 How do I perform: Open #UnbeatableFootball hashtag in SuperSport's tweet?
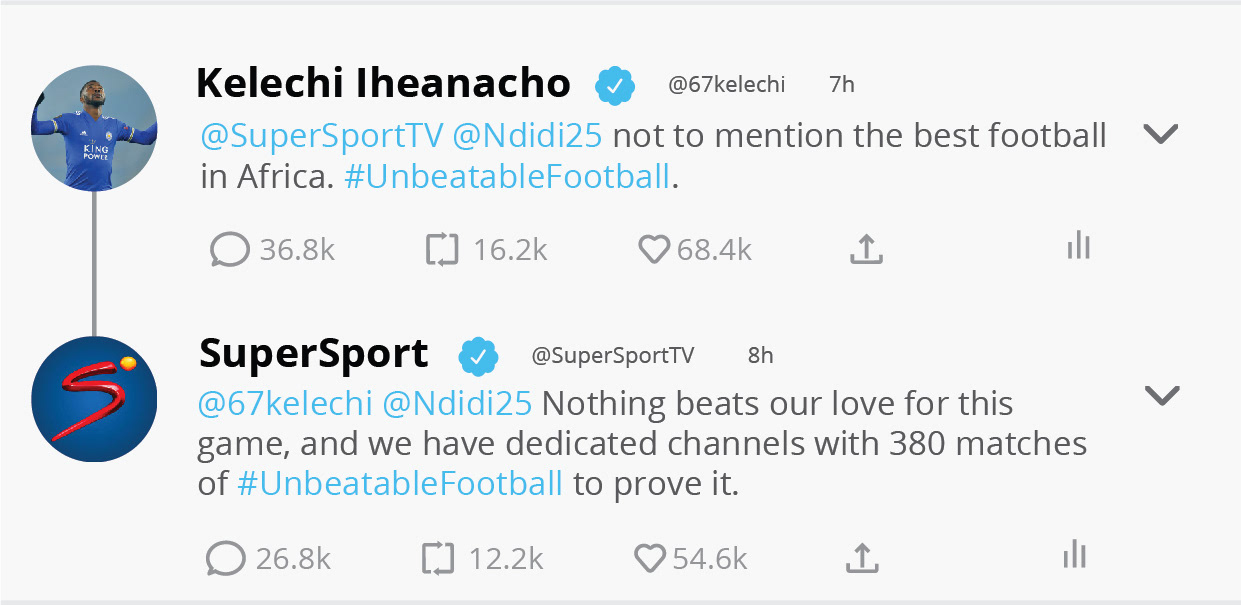click(x=400, y=484)
